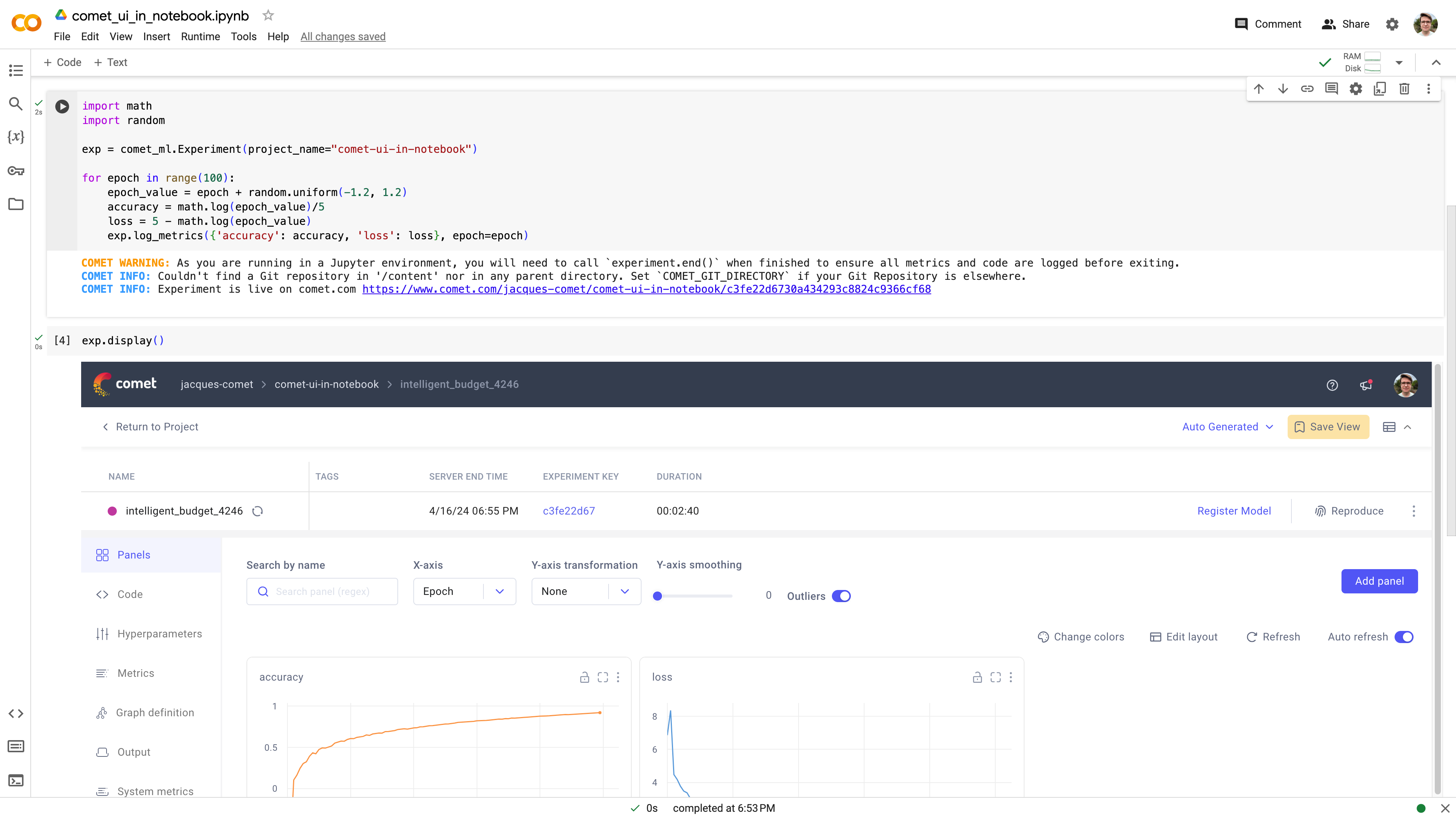
Task: Open the Table of contents sidebar
Action: (15, 70)
